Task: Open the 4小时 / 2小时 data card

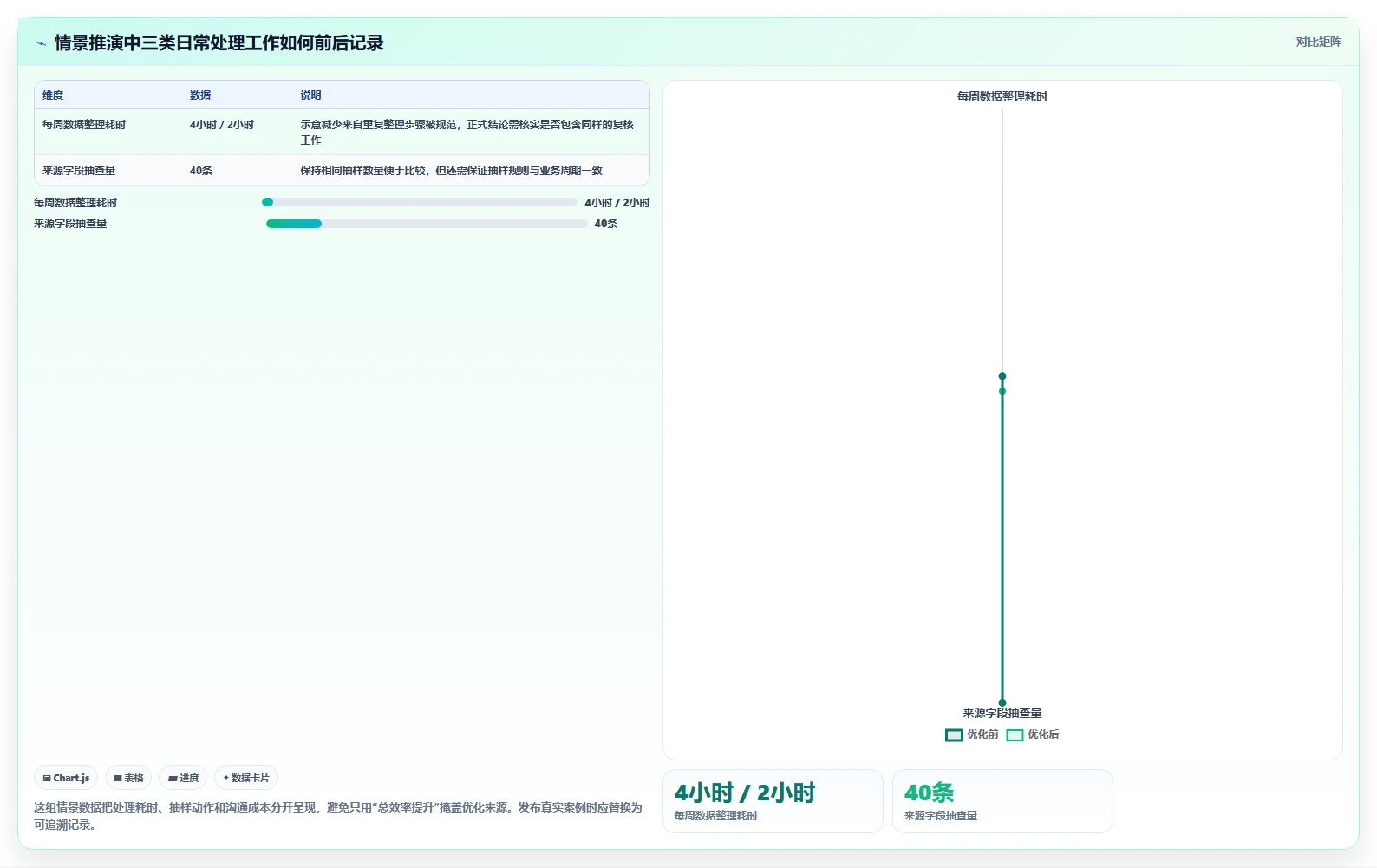Action: coord(773,801)
